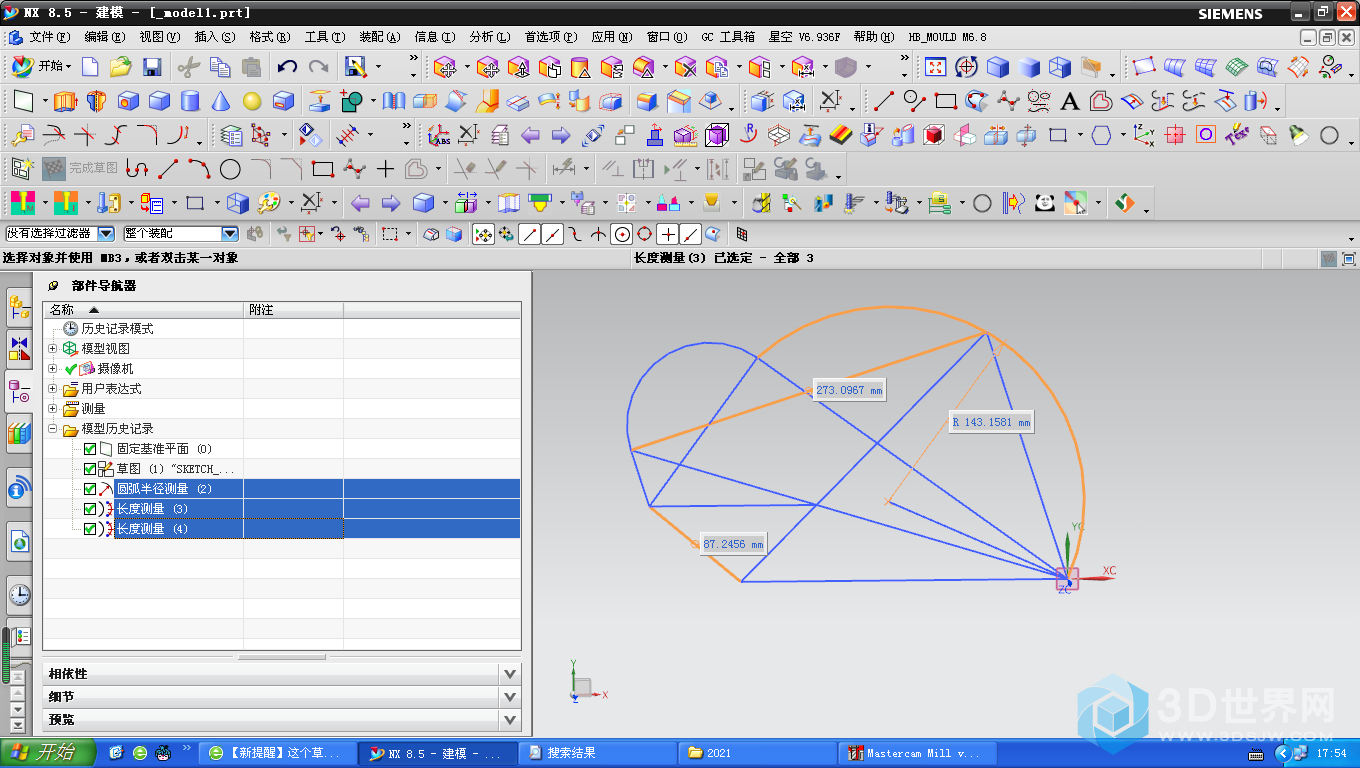The image size is (1360, 768).
Task: Uncheck the 长度测量 (4) checkbox
Action: click(90, 529)
